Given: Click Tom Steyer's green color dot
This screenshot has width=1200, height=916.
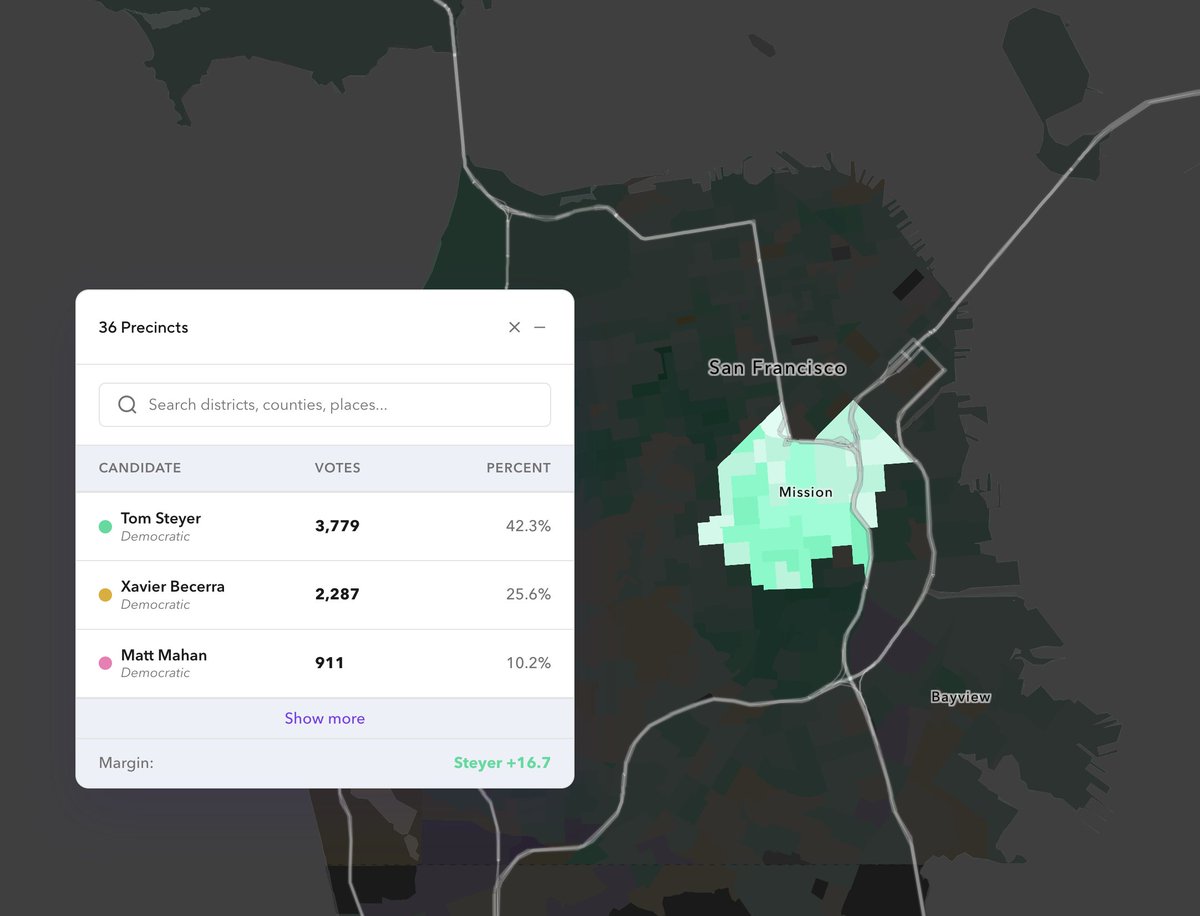Looking at the screenshot, I should point(105,526).
